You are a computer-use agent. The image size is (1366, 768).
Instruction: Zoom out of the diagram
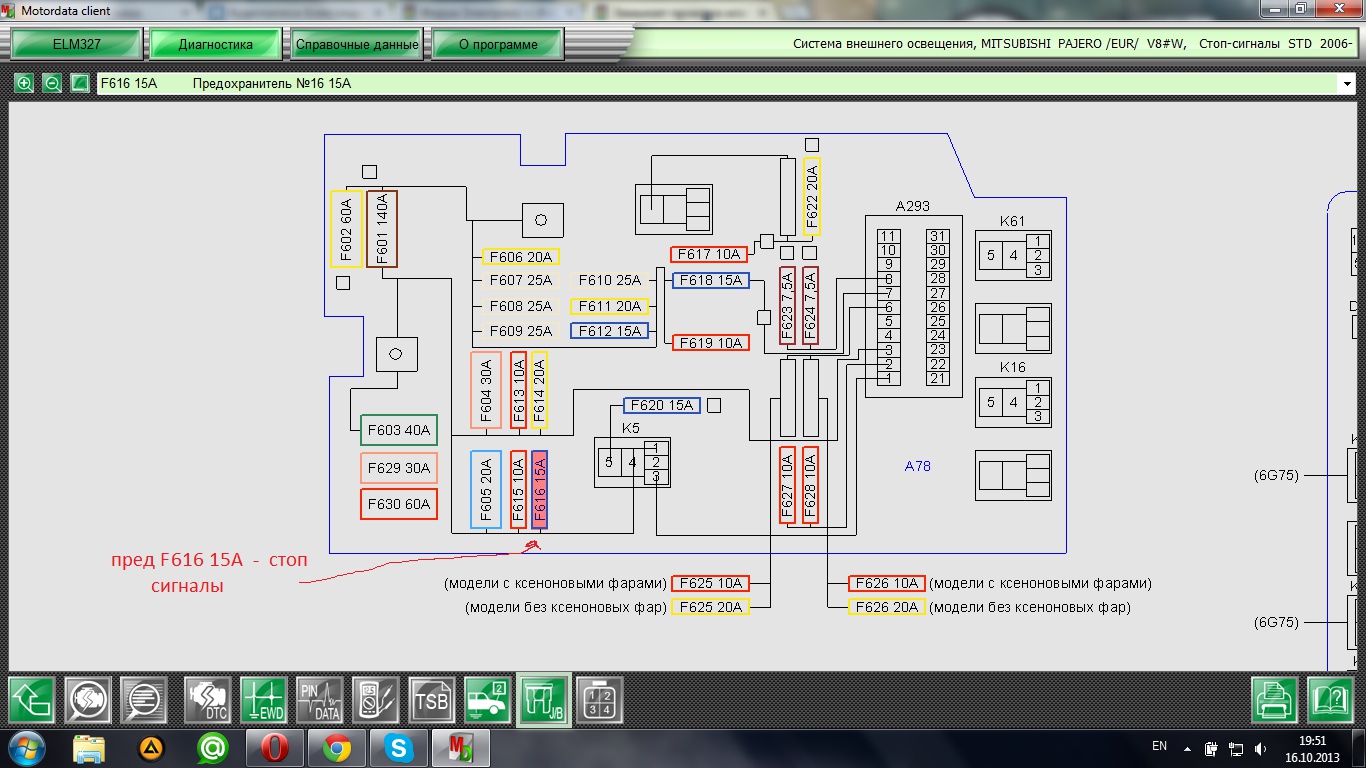pyautogui.click(x=52, y=84)
